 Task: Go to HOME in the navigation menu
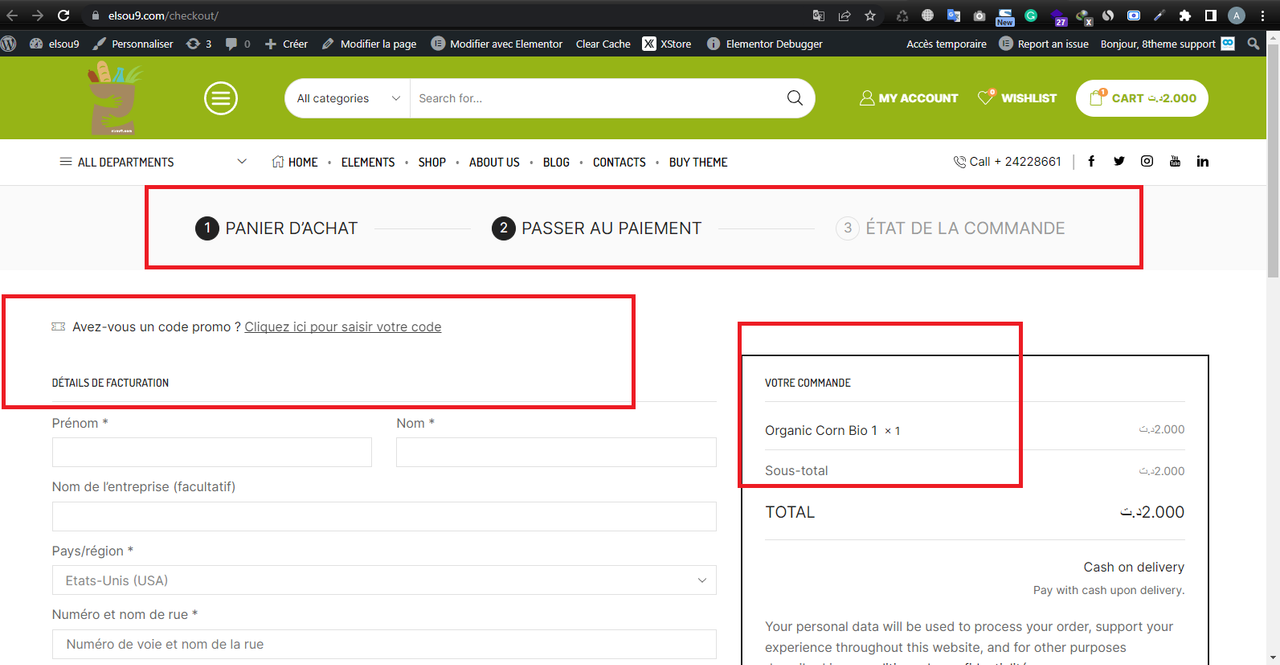295,162
